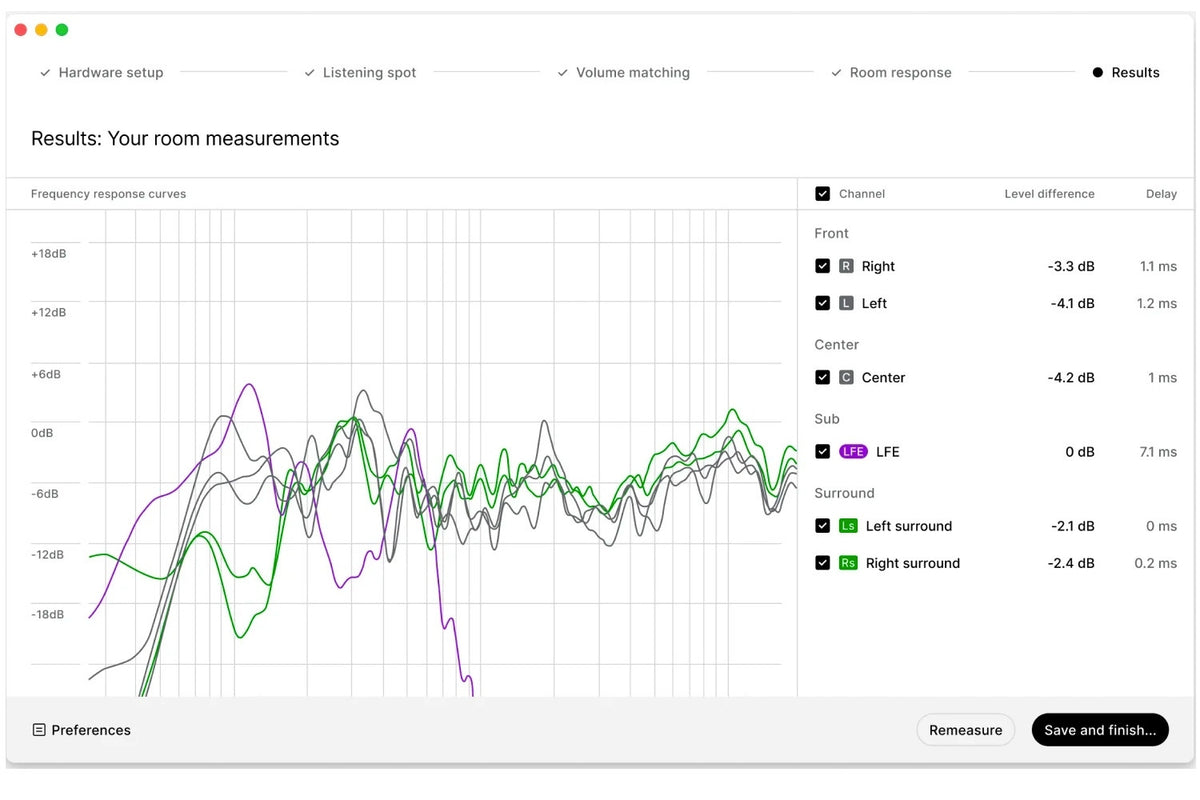The height and width of the screenshot is (800, 1200).
Task: Click the green Ls badge
Action: pyautogui.click(x=848, y=526)
